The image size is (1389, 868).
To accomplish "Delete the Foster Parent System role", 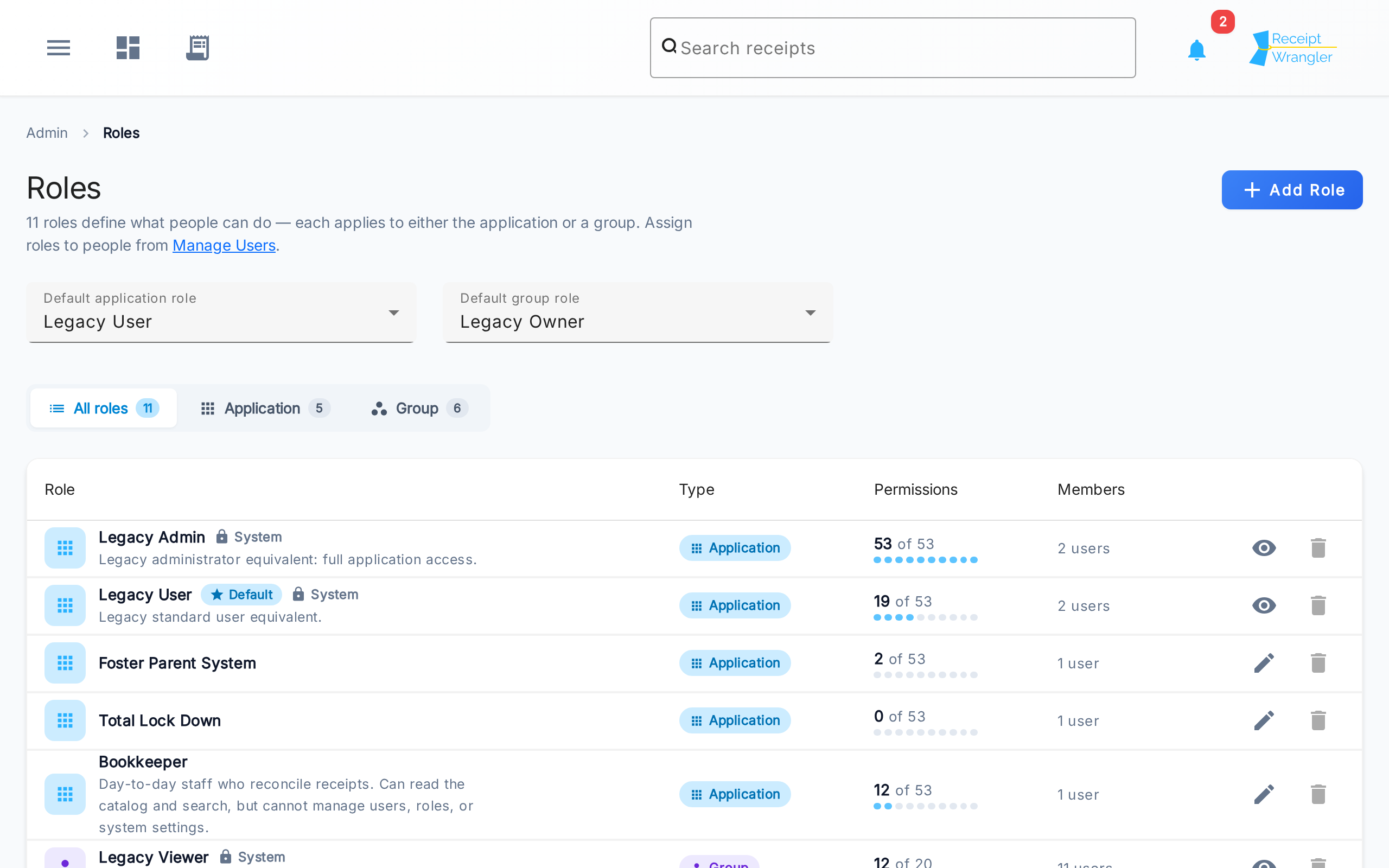I will tap(1318, 662).
